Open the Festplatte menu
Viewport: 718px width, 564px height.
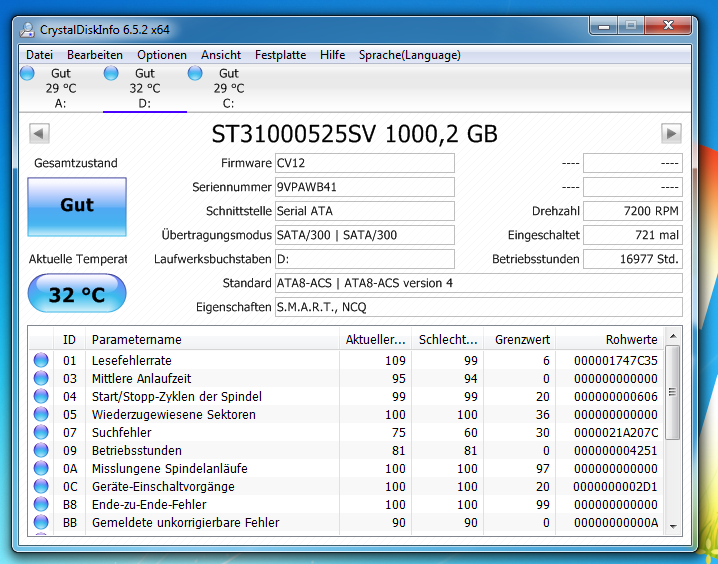[x=280, y=55]
